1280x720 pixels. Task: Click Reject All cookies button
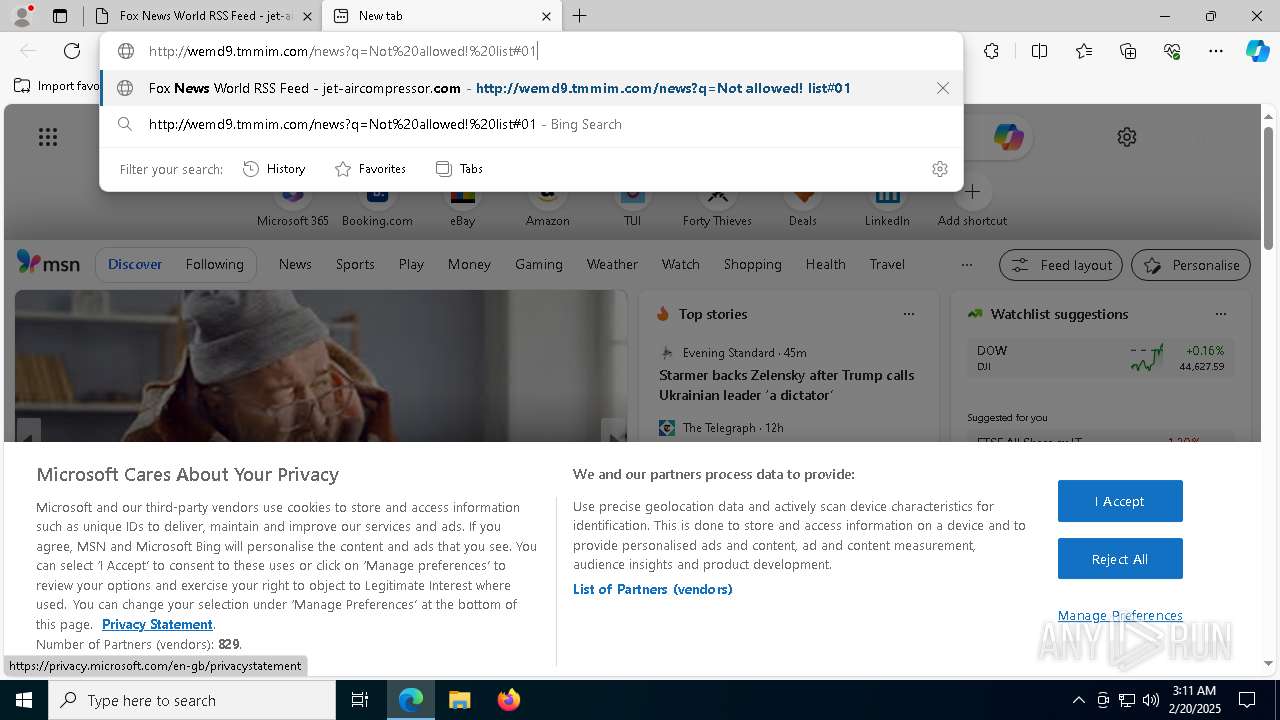[1120, 559]
